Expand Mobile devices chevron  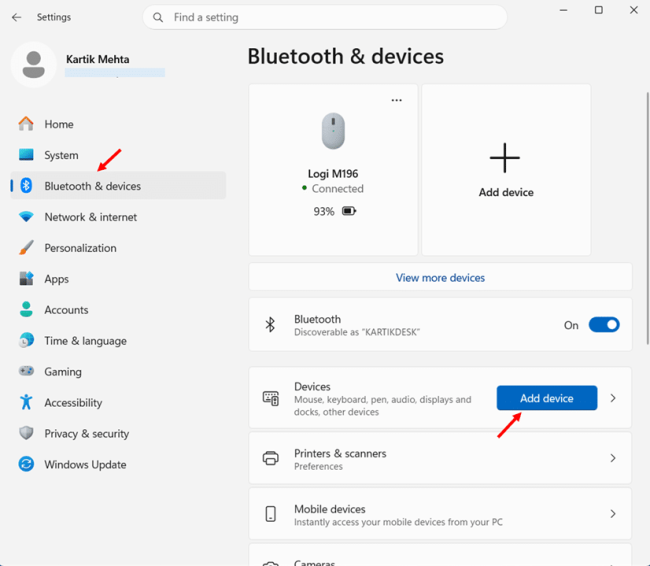pos(613,514)
